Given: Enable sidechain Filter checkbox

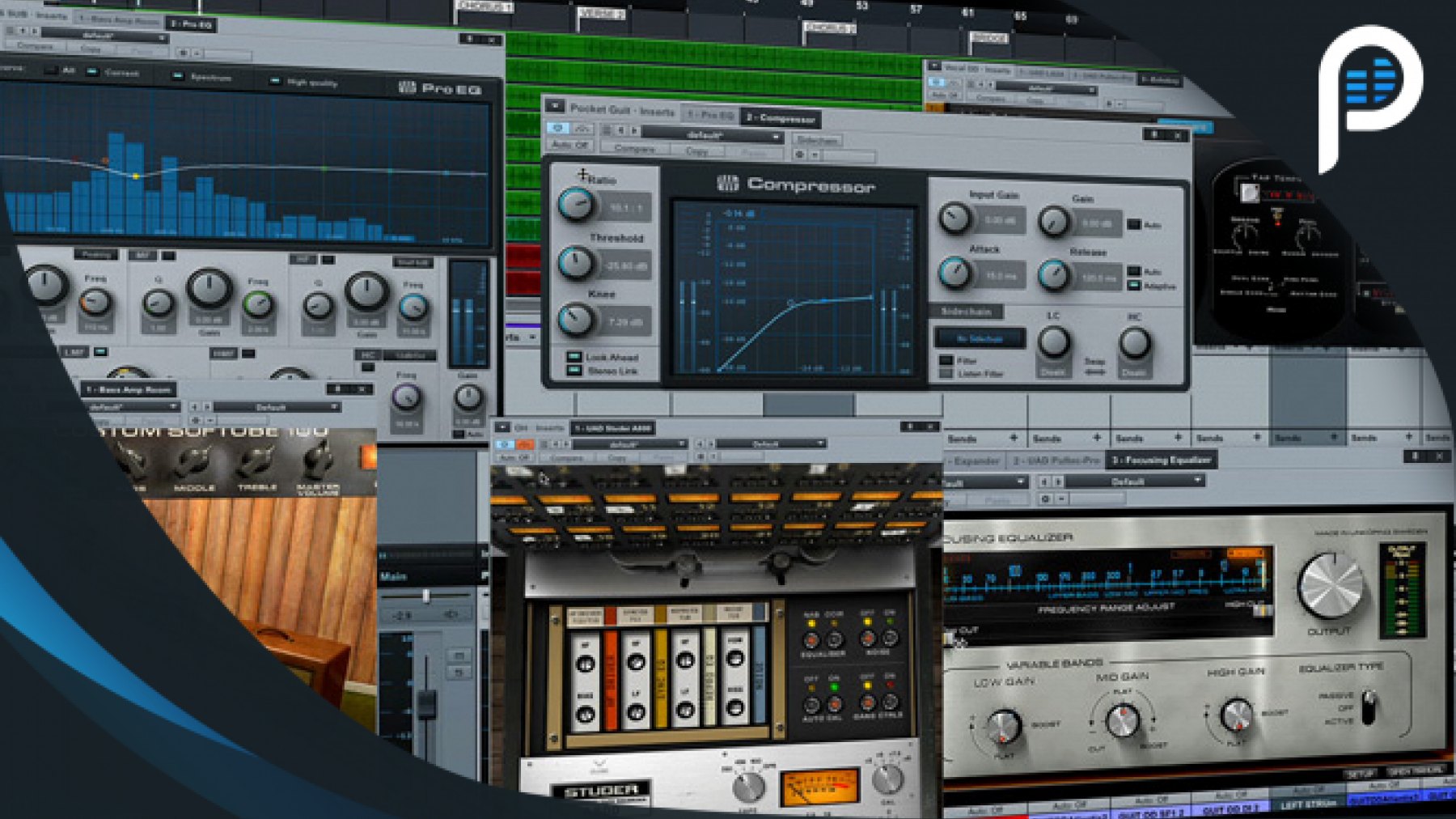Looking at the screenshot, I should pyautogui.click(x=946, y=360).
